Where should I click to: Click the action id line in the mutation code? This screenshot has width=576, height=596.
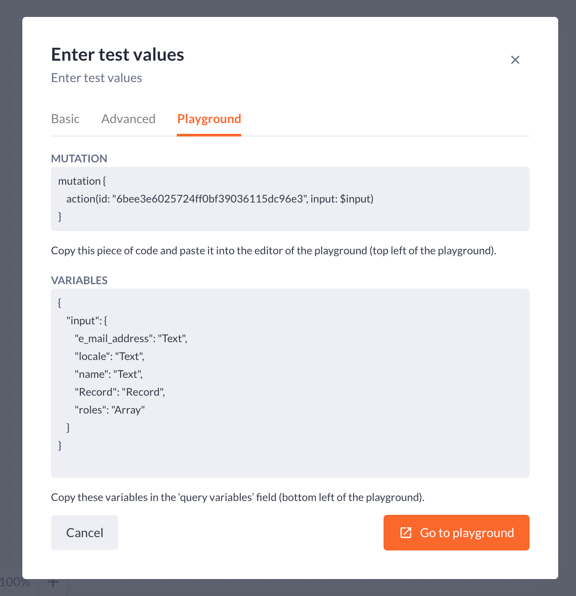click(x=220, y=199)
